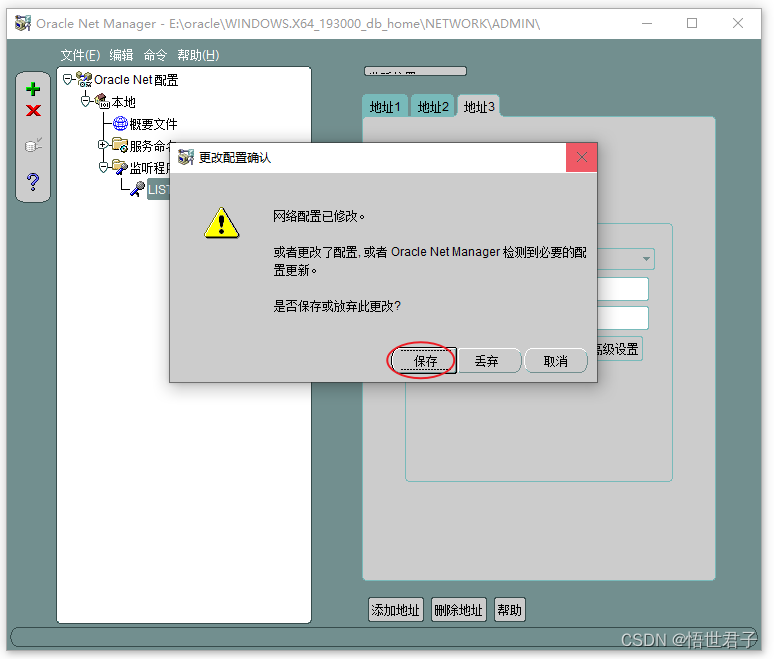Select the 本地 tree item label

tap(123, 102)
